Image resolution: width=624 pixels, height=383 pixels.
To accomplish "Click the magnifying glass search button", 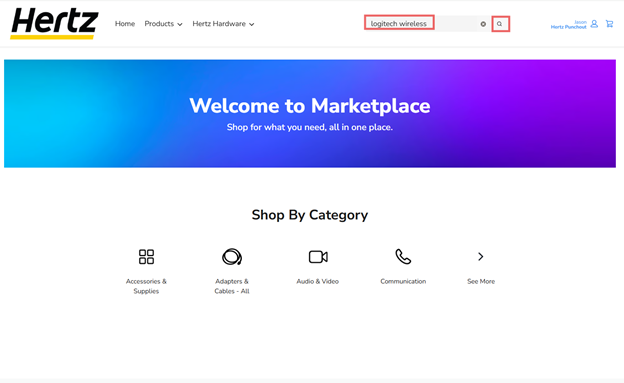I will (x=500, y=24).
